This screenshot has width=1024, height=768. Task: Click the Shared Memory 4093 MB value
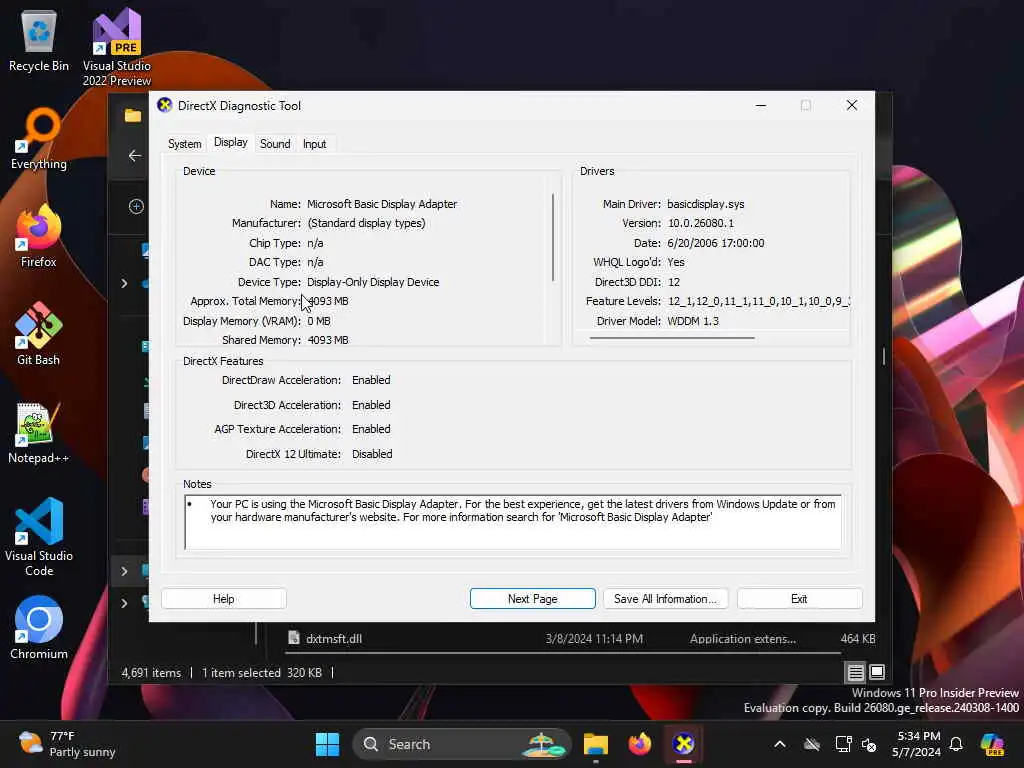[328, 340]
